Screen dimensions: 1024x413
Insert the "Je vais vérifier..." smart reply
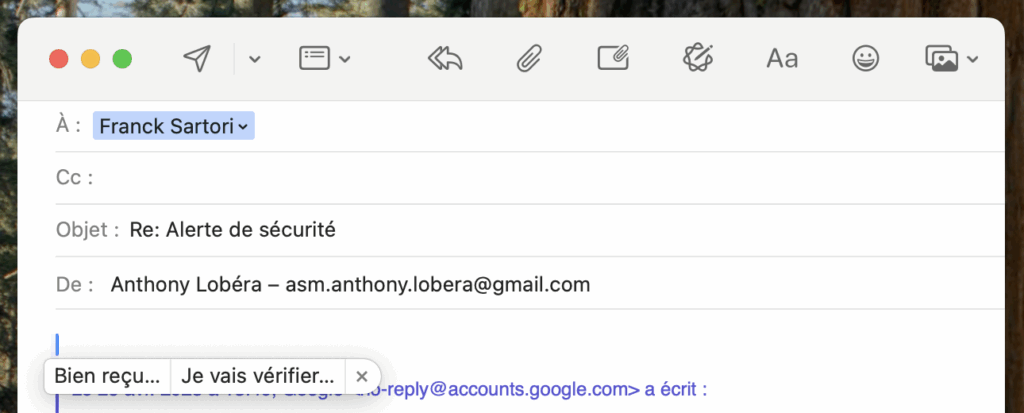coord(258,376)
